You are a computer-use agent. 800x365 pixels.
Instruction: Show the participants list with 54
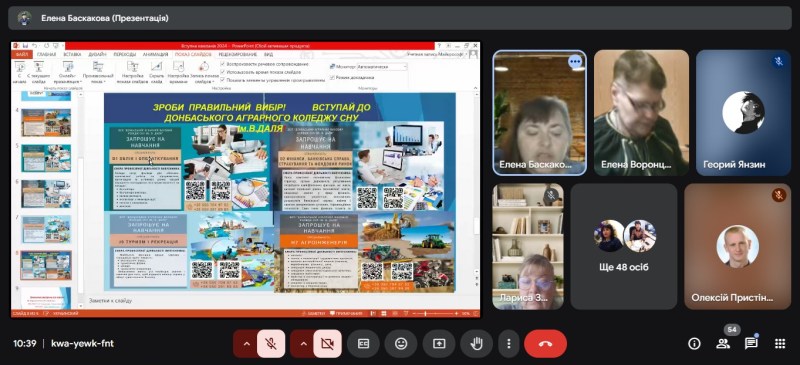(x=723, y=344)
